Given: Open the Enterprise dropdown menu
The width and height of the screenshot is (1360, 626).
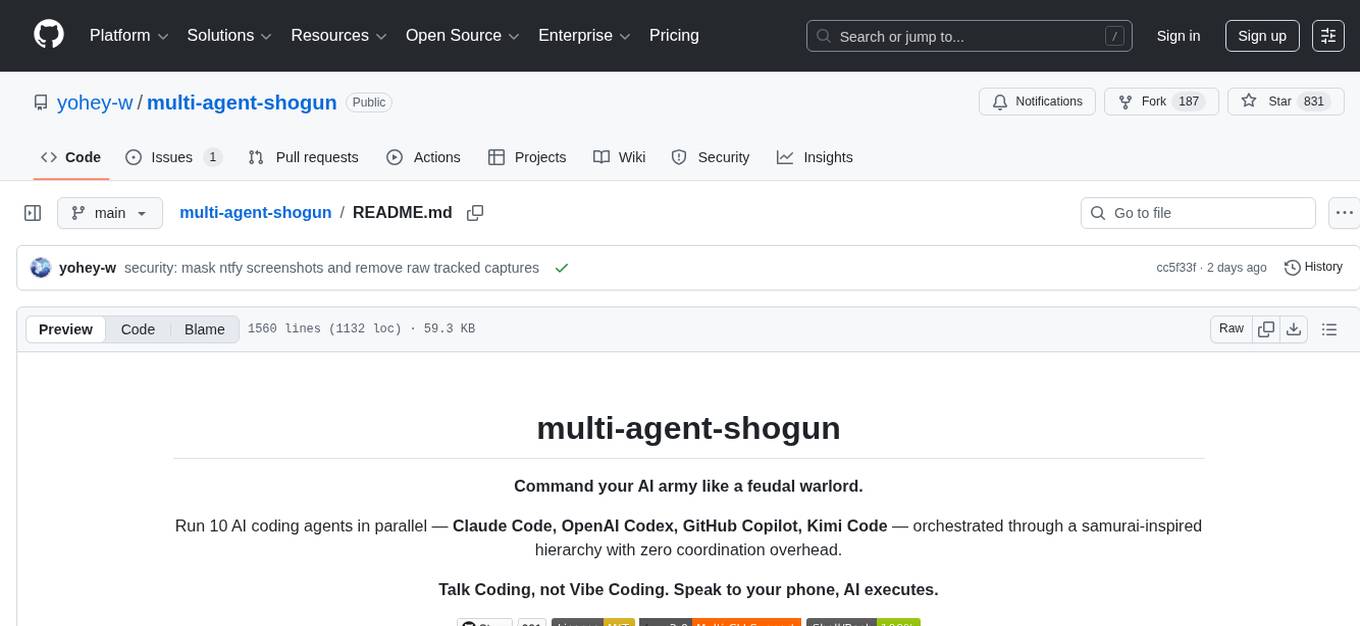Looking at the screenshot, I should 584,35.
